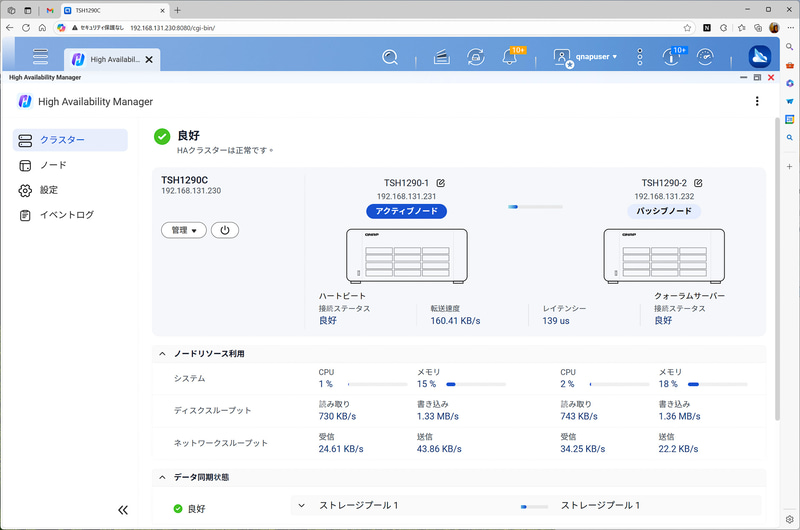The height and width of the screenshot is (530, 800).
Task: Open the High Availability Manager options kebab menu
Action: [757, 101]
